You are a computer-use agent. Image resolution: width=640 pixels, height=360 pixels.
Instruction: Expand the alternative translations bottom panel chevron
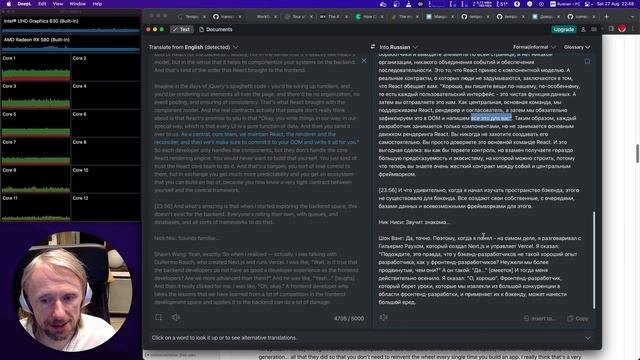click(x=588, y=338)
